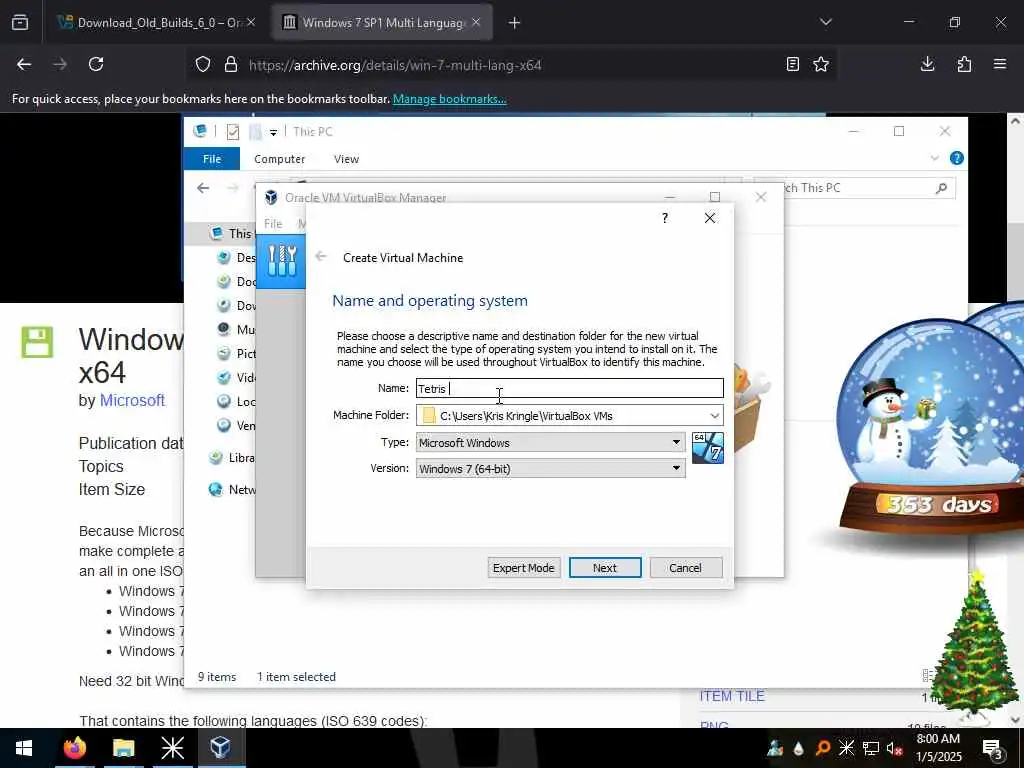Image resolution: width=1024 pixels, height=768 pixels.
Task: Click the green floppy disk software icon
Action: pos(37,342)
